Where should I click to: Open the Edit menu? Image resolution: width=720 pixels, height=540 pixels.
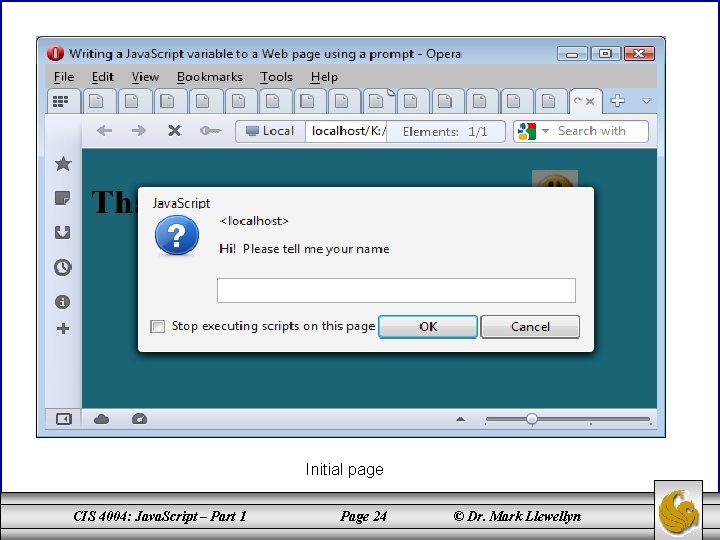click(x=102, y=77)
